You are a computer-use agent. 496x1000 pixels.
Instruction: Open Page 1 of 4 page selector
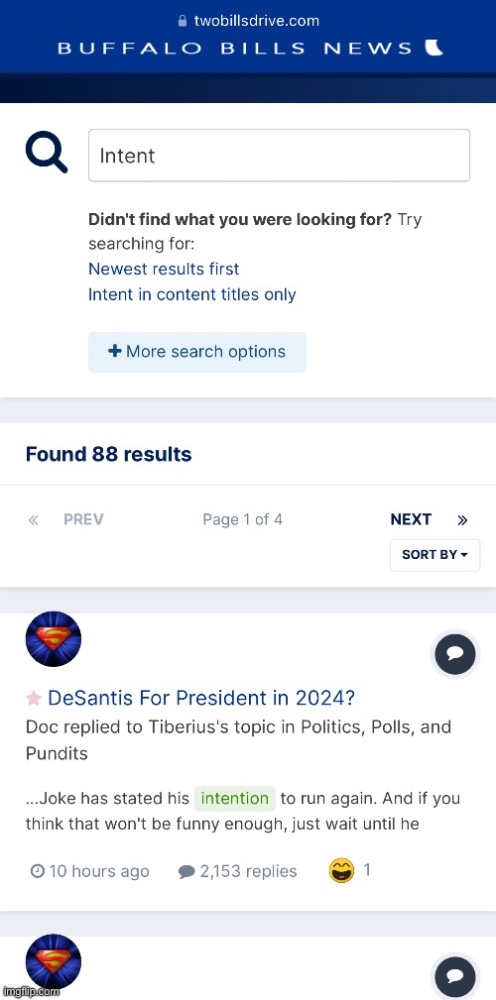tap(242, 520)
